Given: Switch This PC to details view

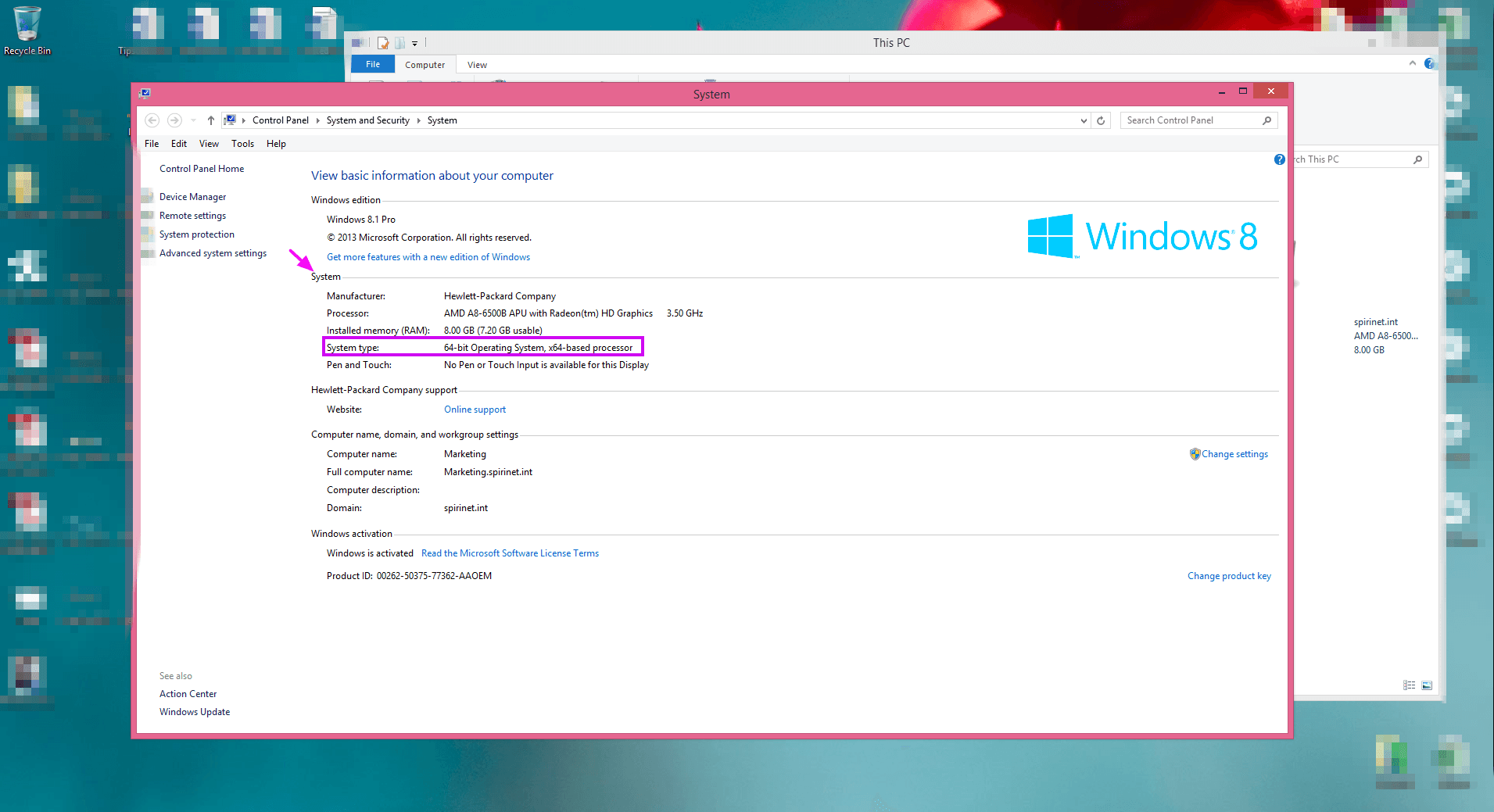Looking at the screenshot, I should (x=1409, y=685).
